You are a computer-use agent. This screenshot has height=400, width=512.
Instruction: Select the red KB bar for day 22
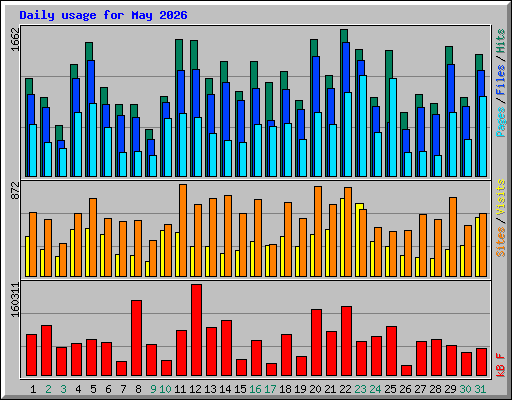click(x=346, y=341)
